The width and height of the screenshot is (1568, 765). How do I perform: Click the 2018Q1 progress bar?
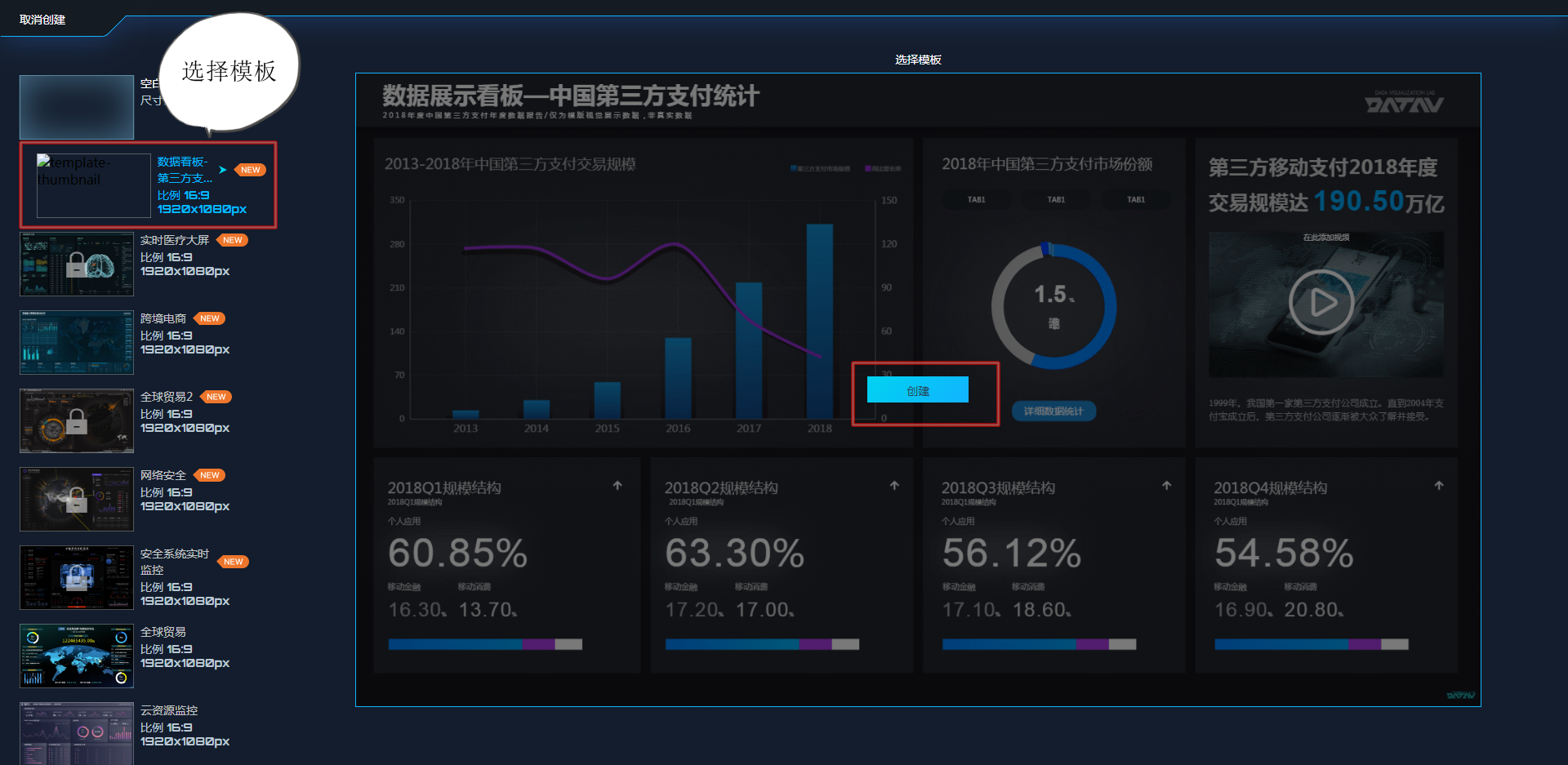coord(485,644)
